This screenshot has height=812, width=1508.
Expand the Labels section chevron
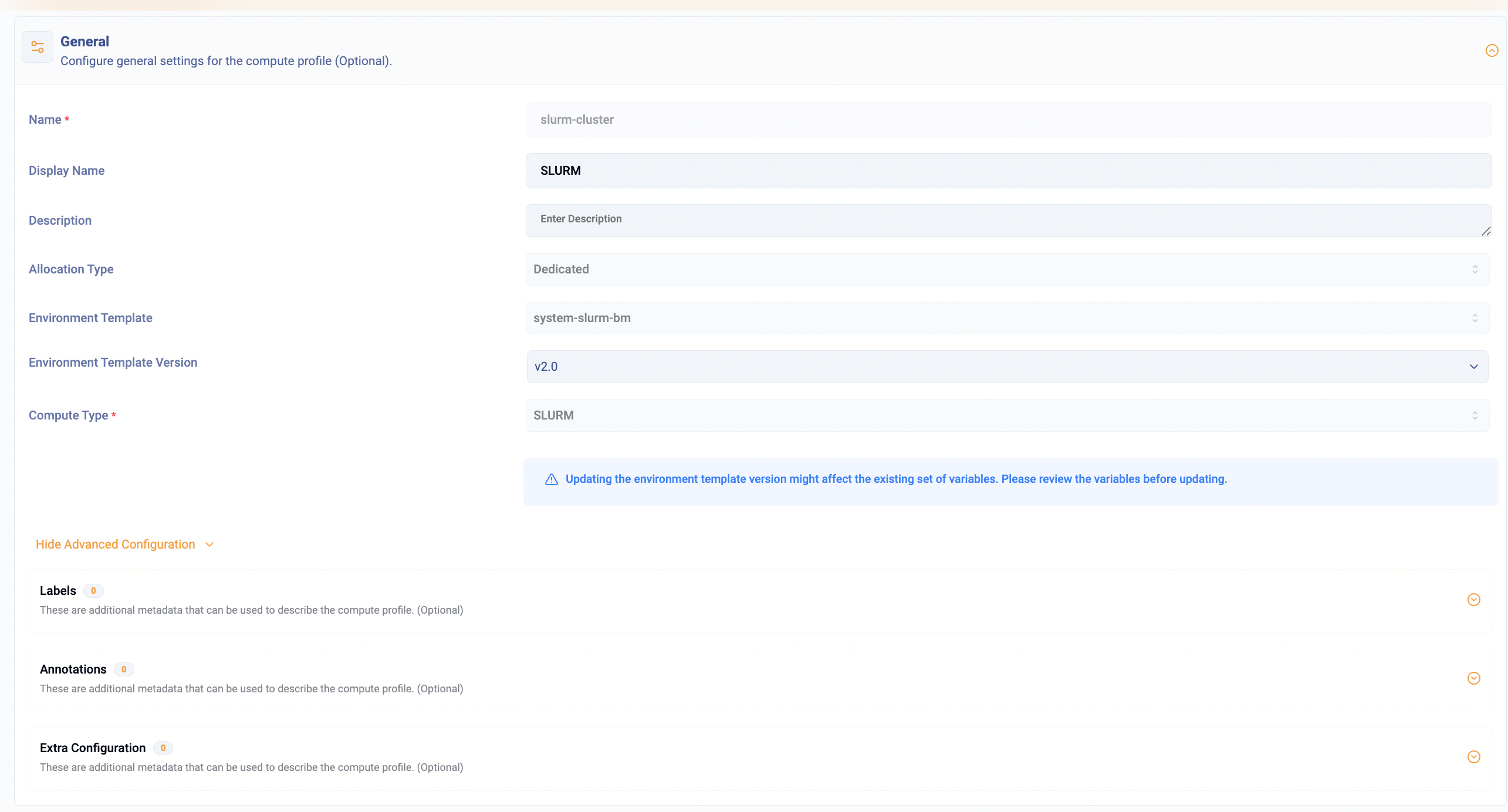(1473, 600)
